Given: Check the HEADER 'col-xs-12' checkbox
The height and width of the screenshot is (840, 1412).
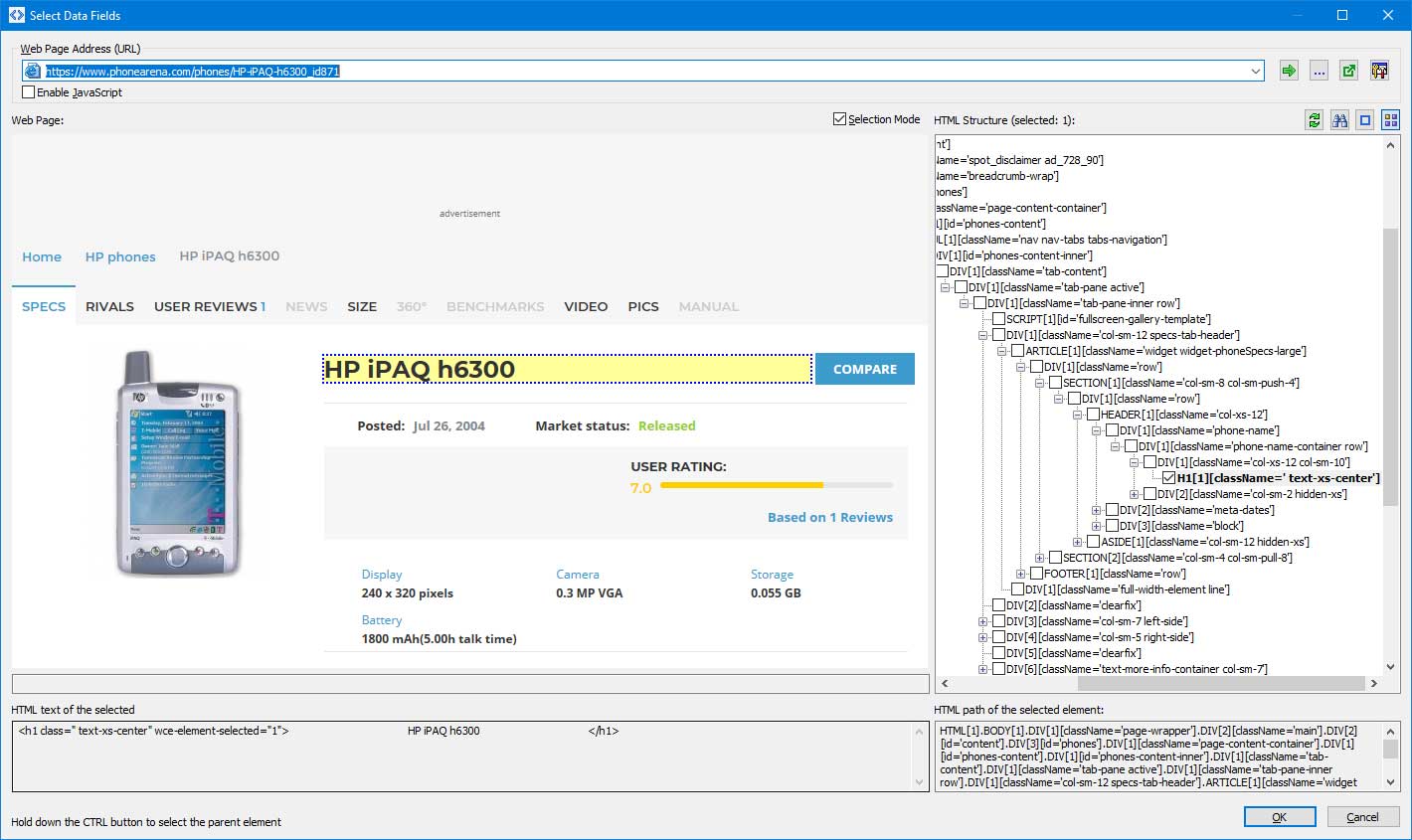Looking at the screenshot, I should click(1093, 415).
